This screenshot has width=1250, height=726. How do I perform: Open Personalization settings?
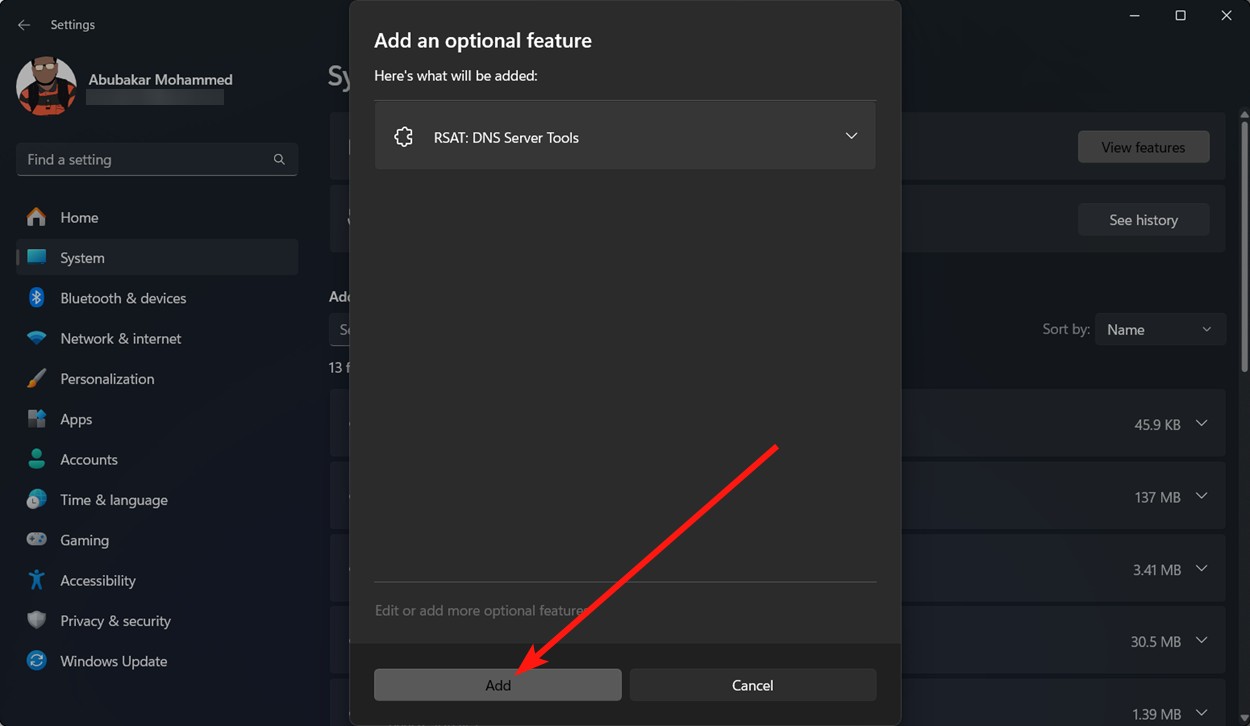coord(107,378)
